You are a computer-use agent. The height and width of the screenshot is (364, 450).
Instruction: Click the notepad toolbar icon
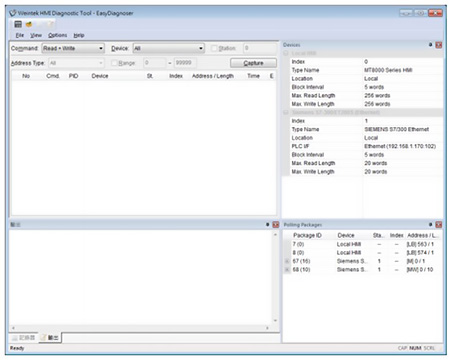[x=50, y=24]
